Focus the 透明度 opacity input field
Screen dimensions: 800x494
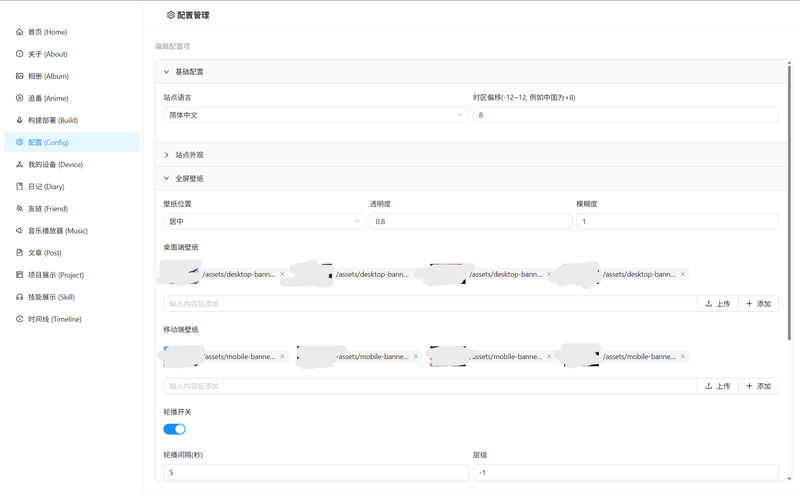click(x=471, y=221)
